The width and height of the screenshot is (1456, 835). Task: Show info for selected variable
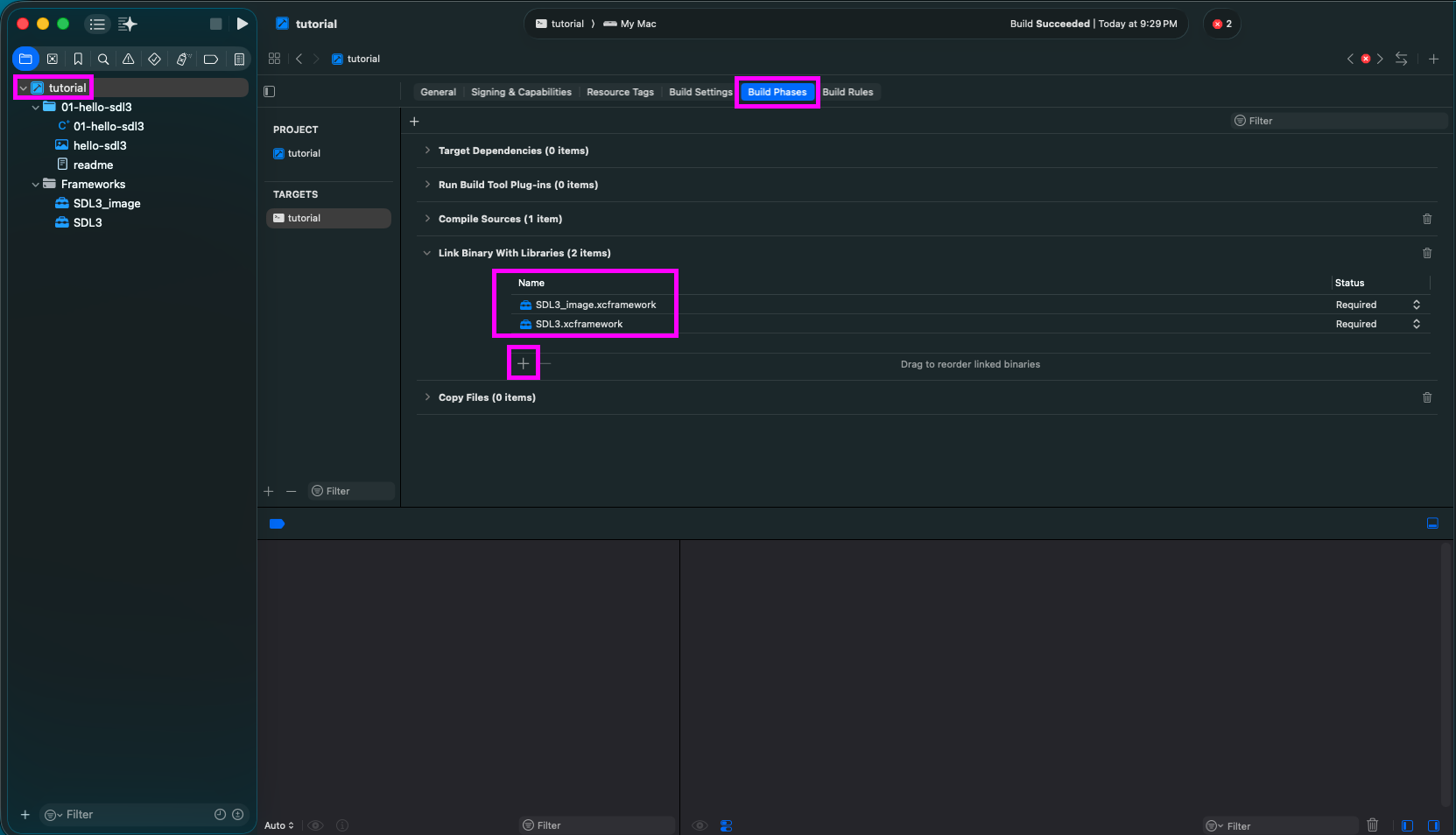(x=342, y=825)
